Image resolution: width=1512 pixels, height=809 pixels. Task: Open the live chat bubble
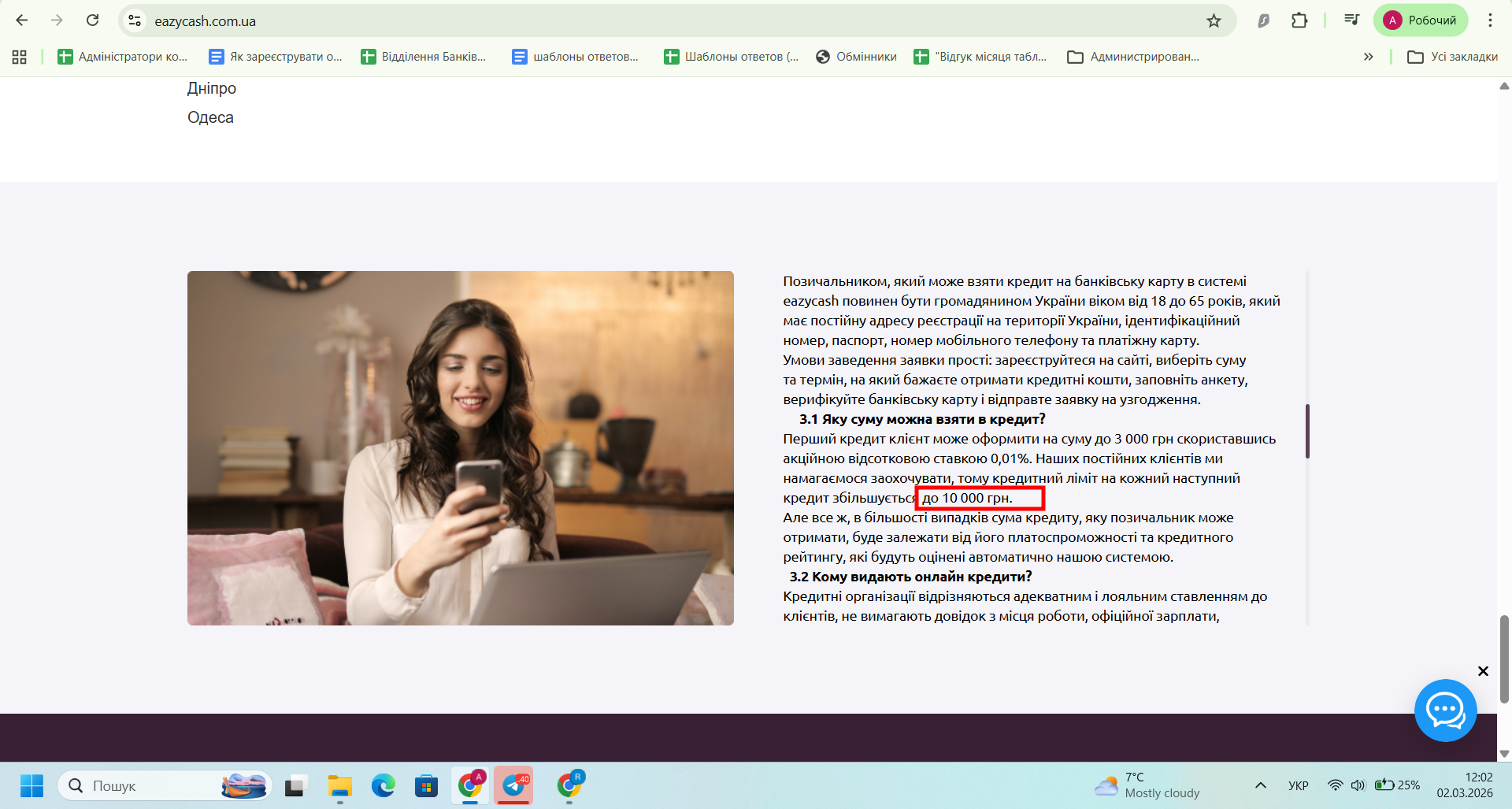[x=1445, y=711]
